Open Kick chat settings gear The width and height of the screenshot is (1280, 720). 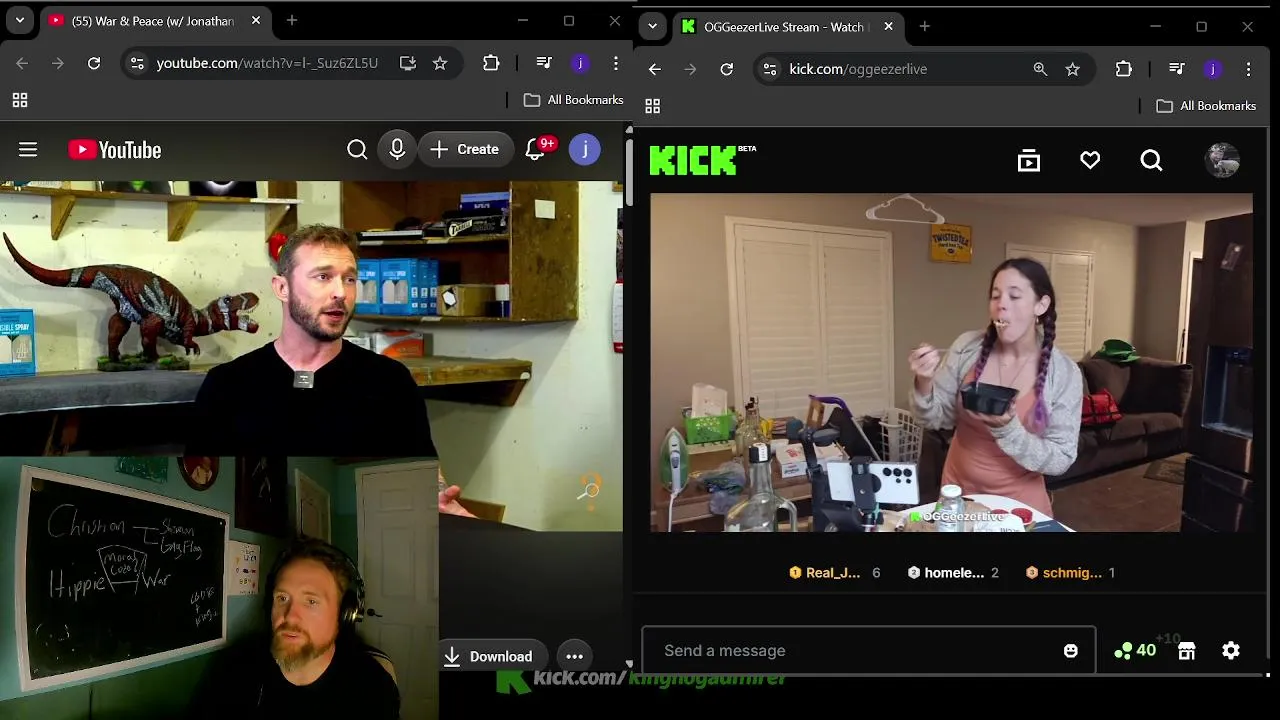(x=1231, y=651)
